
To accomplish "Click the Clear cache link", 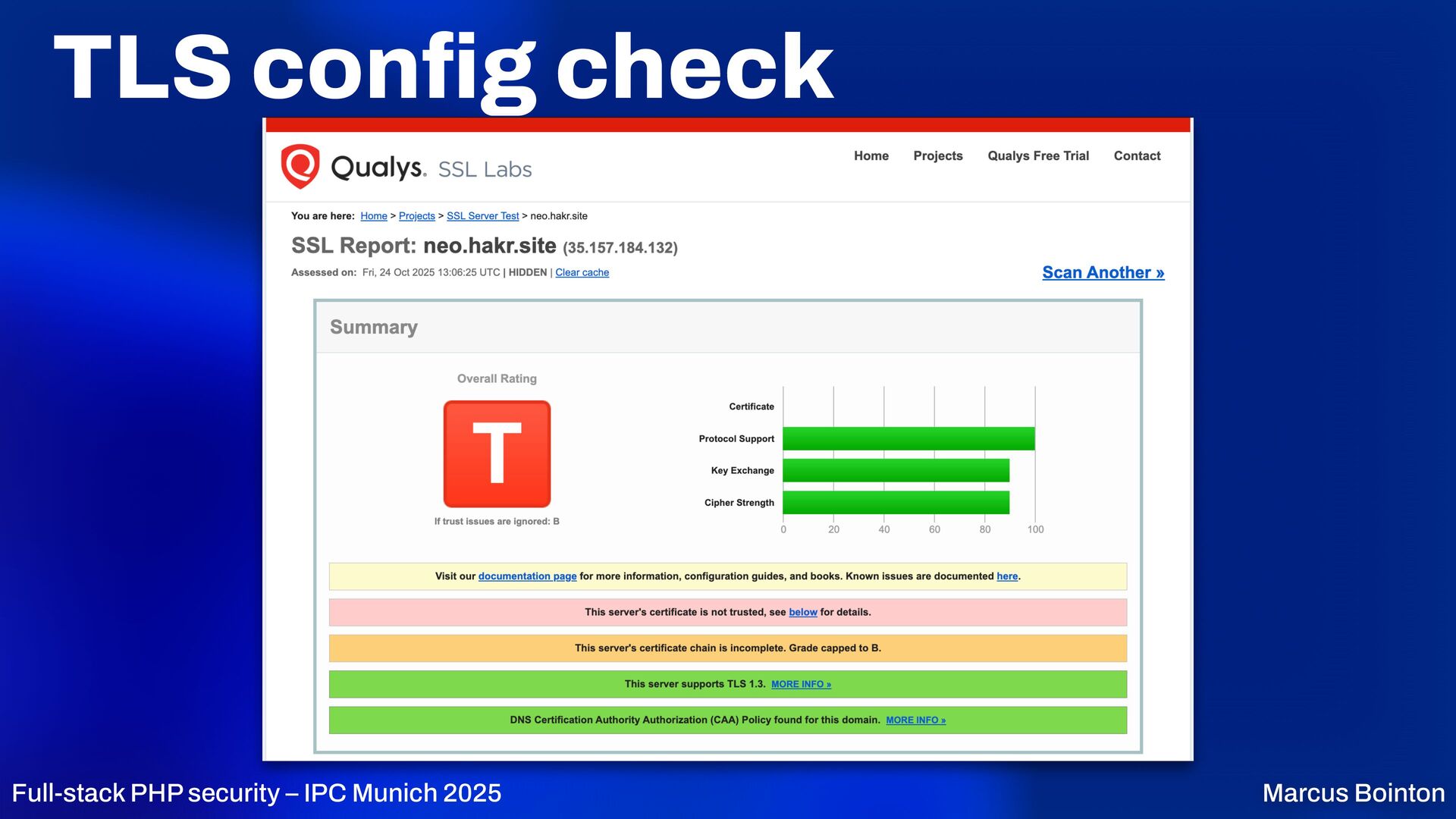I will coord(582,272).
